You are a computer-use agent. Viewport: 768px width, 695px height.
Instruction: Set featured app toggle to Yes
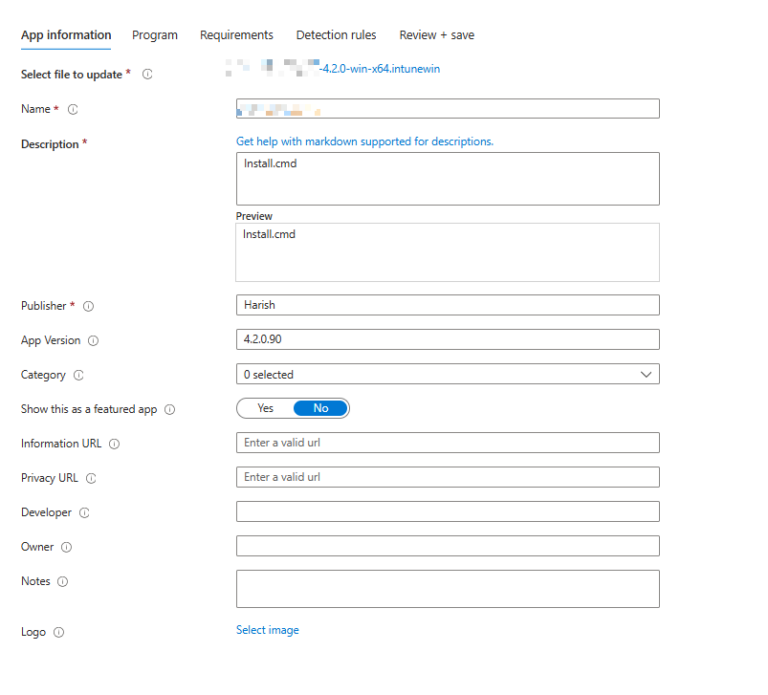265,408
